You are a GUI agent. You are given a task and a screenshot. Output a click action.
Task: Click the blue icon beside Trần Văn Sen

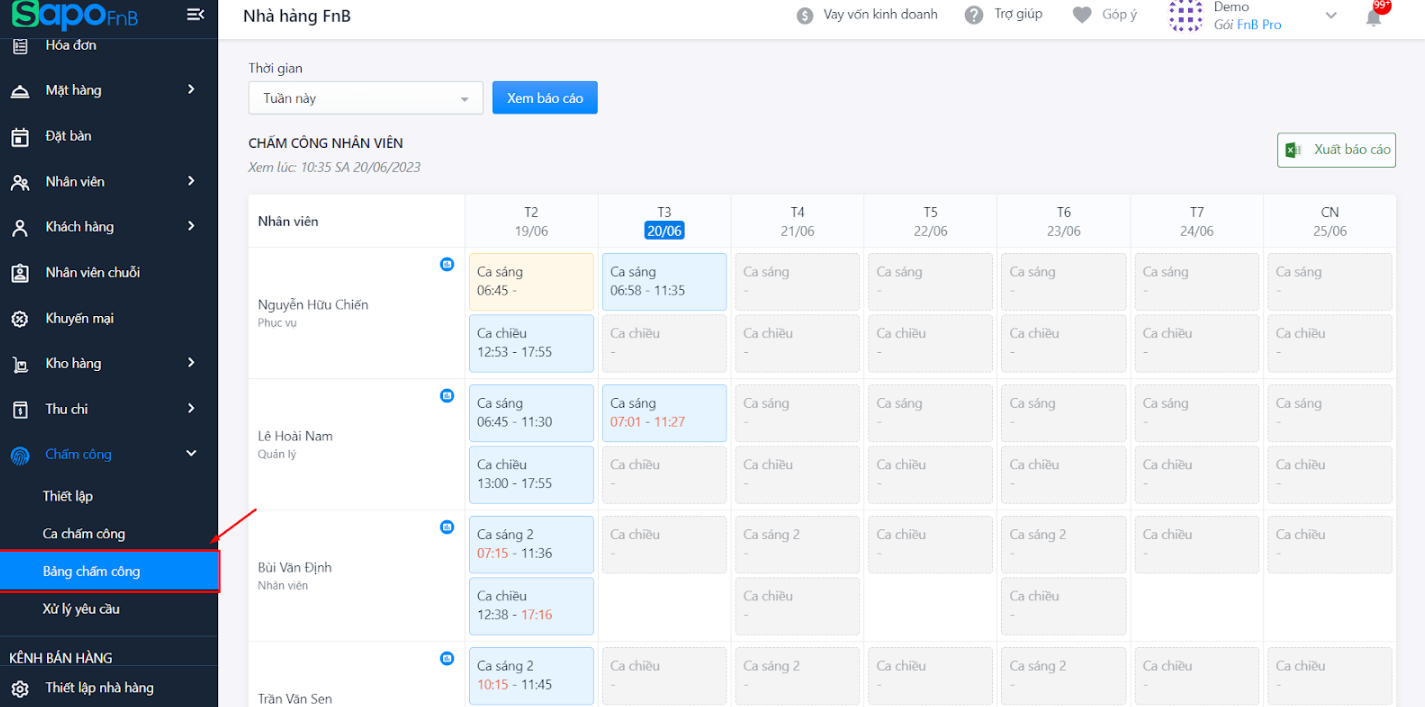click(x=447, y=658)
